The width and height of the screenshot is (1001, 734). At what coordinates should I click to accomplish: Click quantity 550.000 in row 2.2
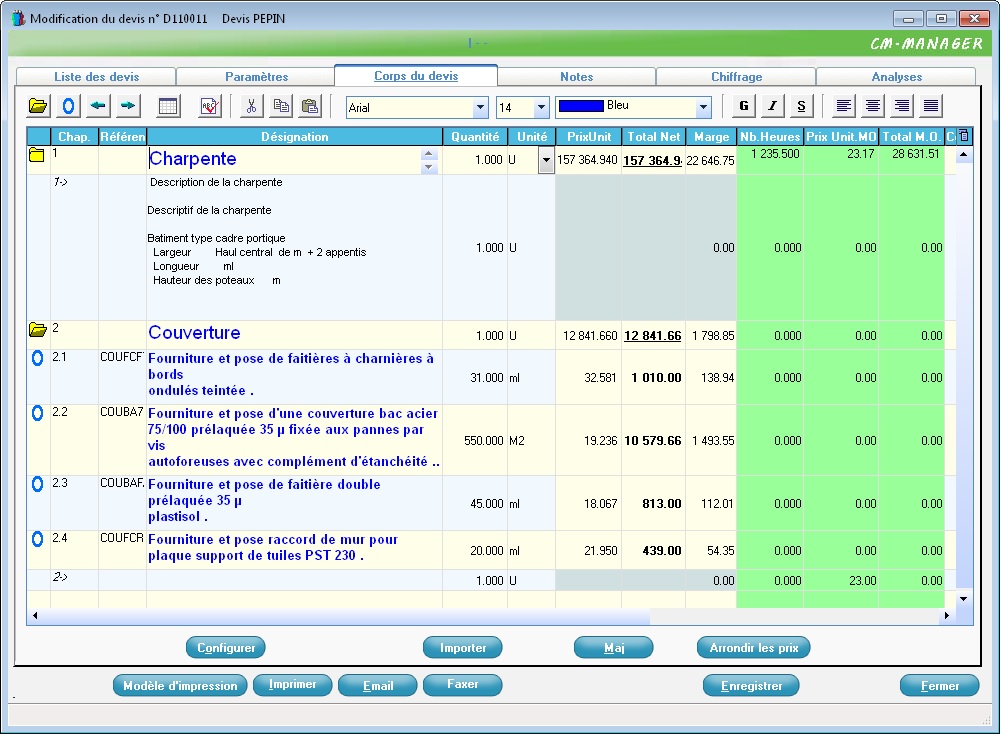click(x=483, y=441)
